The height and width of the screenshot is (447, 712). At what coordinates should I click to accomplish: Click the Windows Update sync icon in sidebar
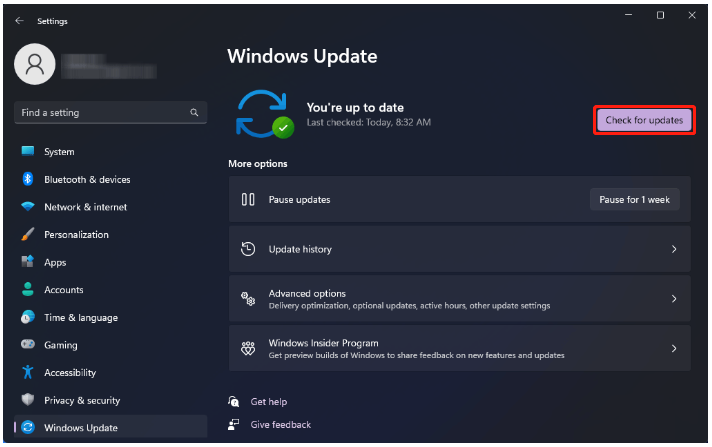[x=28, y=427]
